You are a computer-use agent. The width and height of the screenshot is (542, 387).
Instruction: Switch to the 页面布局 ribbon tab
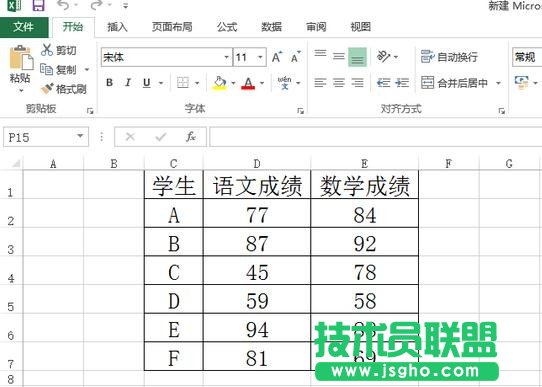point(172,27)
